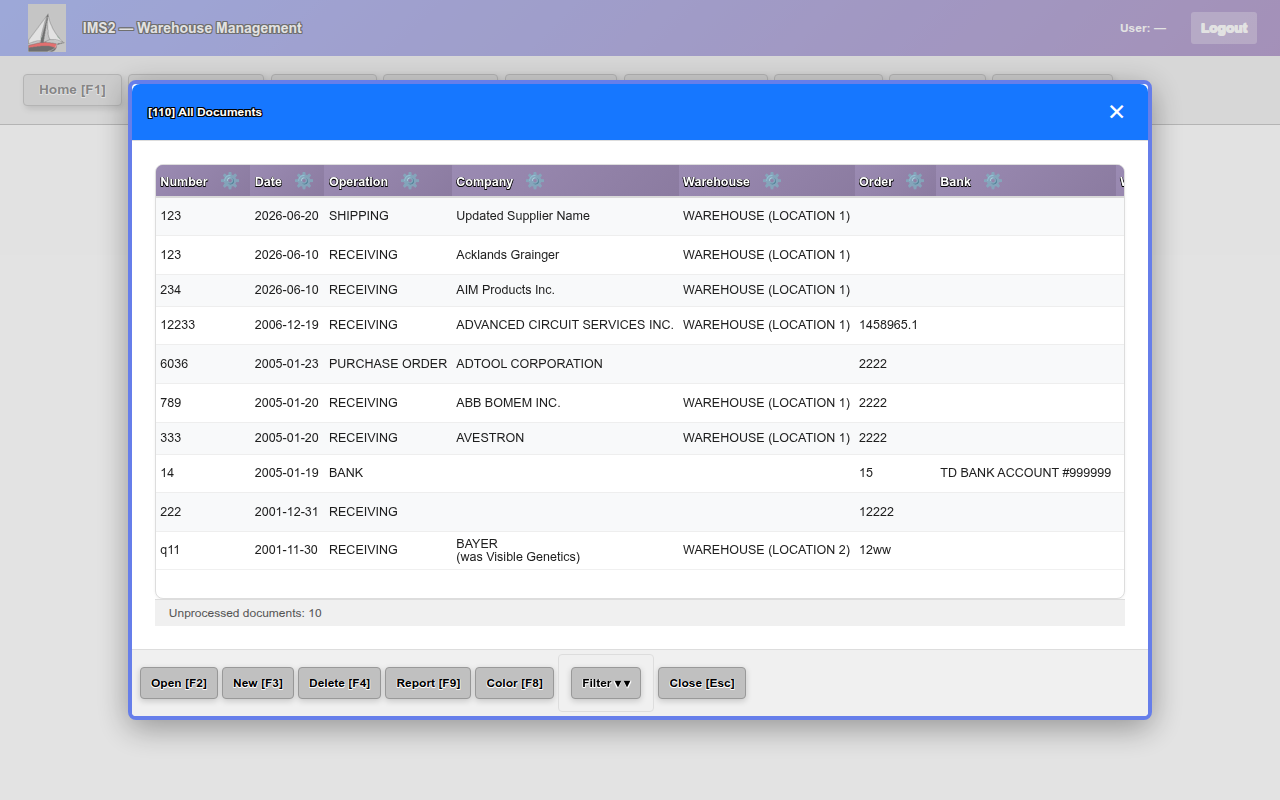This screenshot has height=800, width=1280.
Task: Go to the Home [F1] tab
Action: click(x=72, y=89)
